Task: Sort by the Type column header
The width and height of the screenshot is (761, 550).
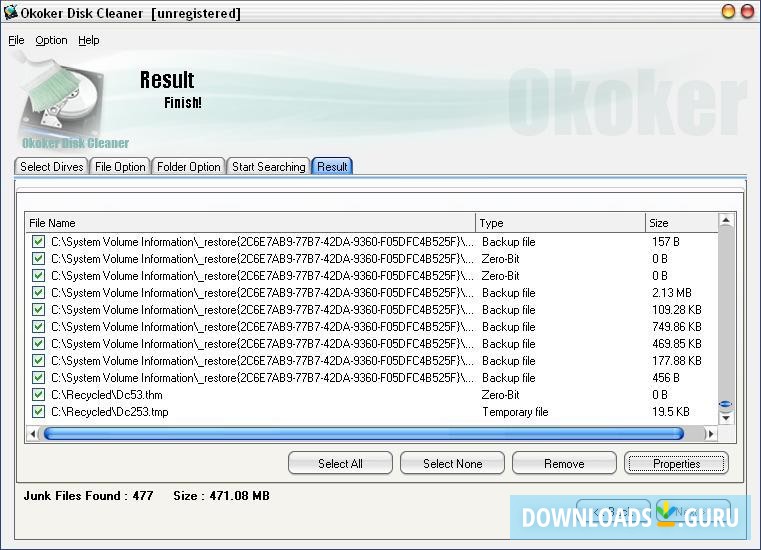Action: [x=560, y=223]
